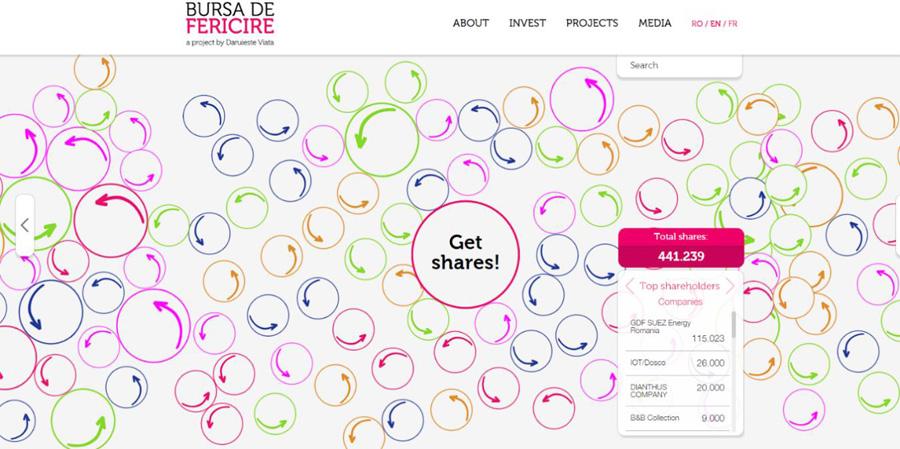Switch language to FR

click(733, 24)
